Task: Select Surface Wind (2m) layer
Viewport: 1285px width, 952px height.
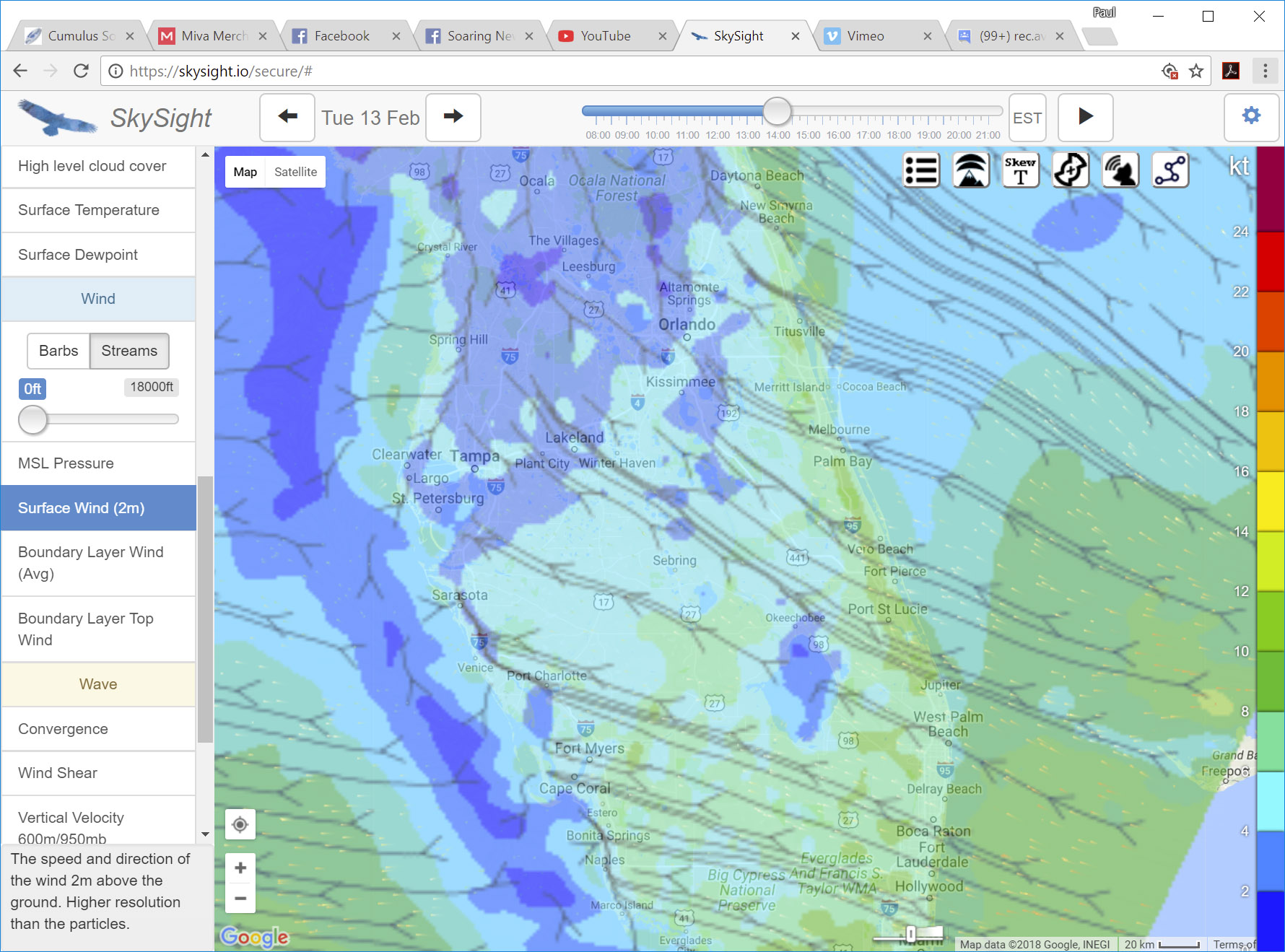Action: click(x=98, y=508)
